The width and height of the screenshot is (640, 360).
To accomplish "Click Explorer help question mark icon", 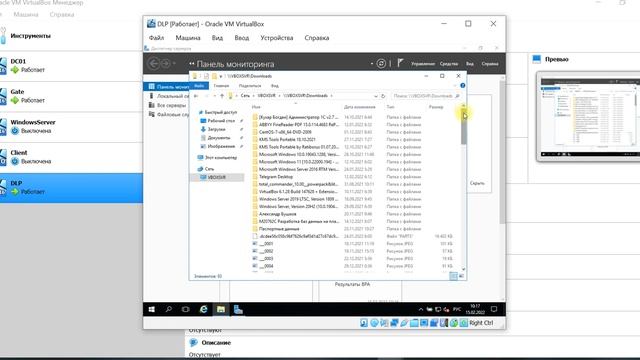I will [462, 85].
